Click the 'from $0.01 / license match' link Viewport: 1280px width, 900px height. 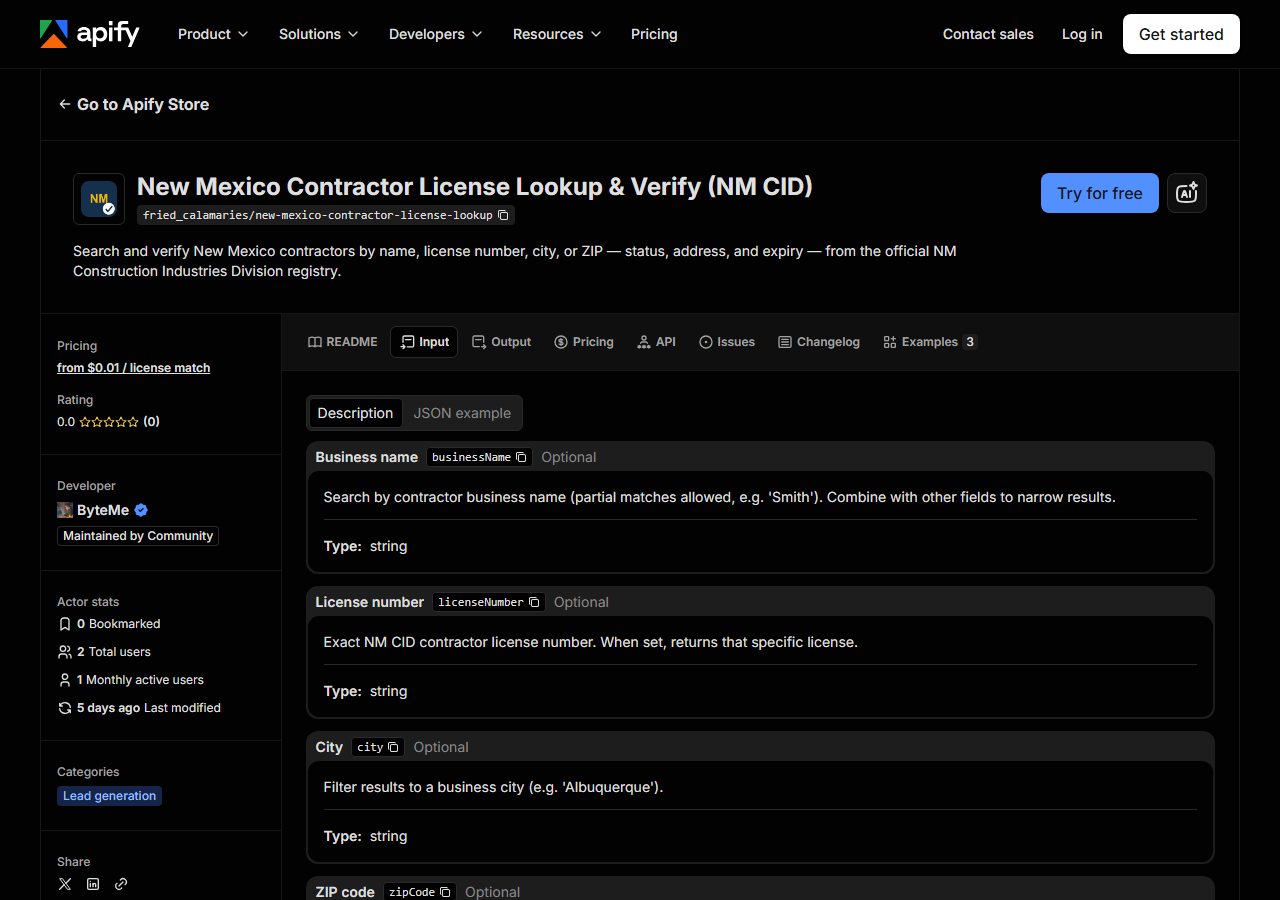(134, 368)
